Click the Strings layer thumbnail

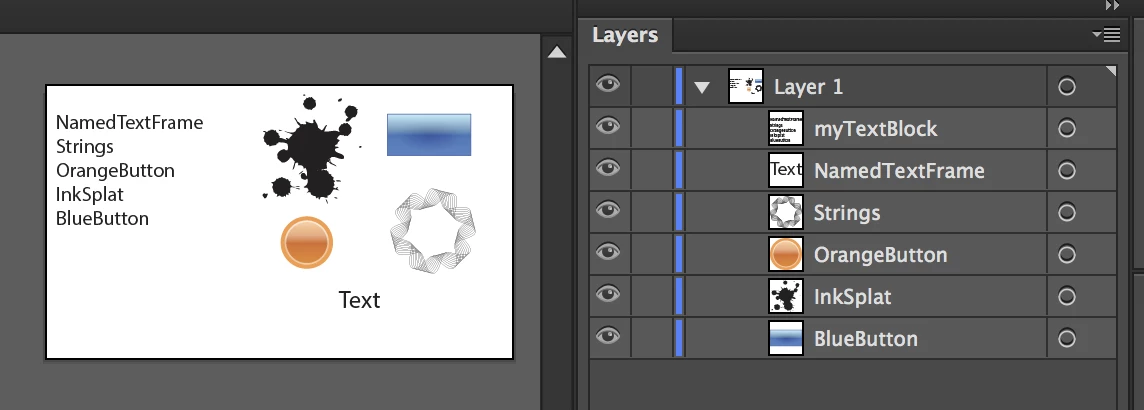(x=786, y=212)
